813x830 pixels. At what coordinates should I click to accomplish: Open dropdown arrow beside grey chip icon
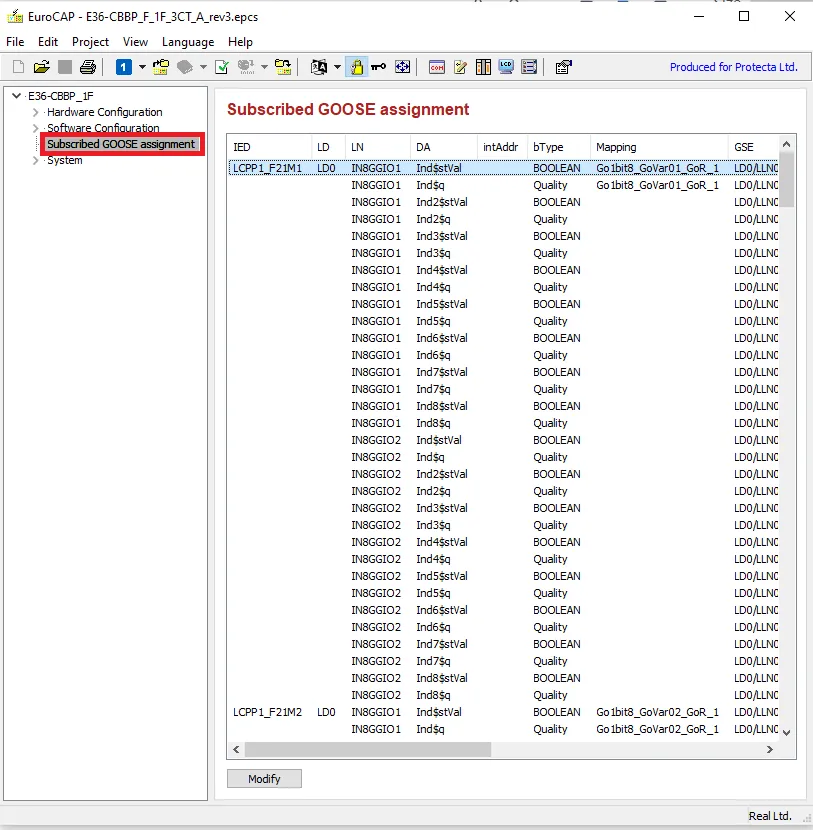[x=203, y=67]
